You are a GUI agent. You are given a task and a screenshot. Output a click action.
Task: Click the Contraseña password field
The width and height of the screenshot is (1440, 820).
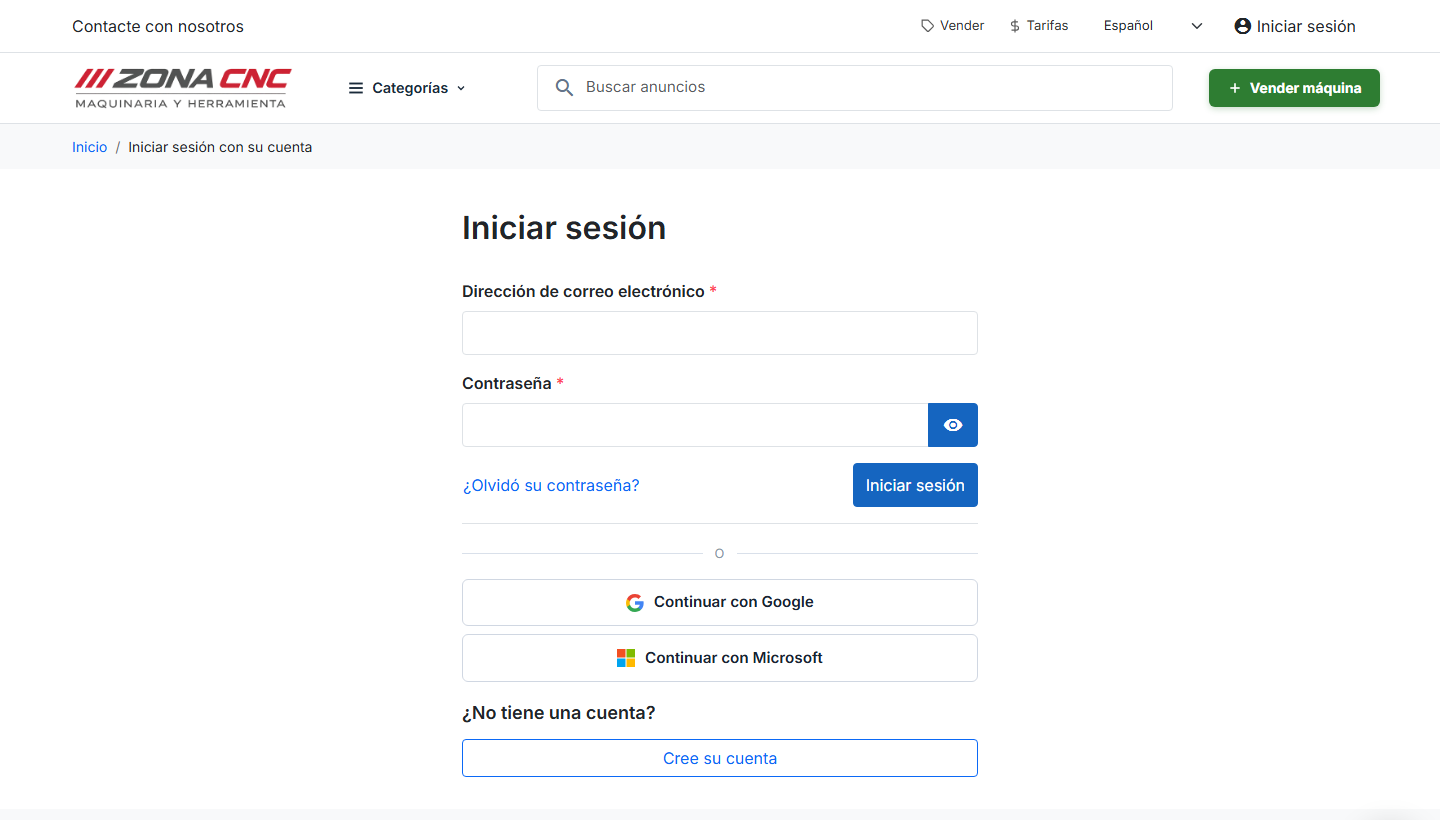695,425
